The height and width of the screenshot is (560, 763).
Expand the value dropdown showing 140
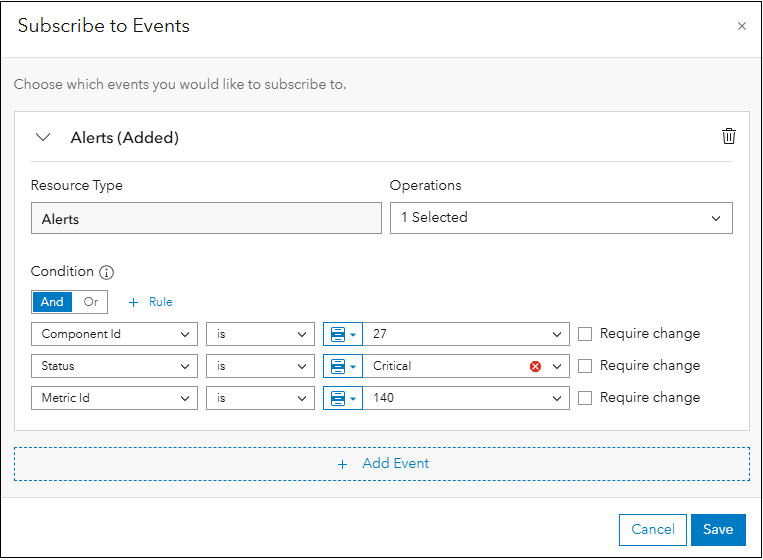(x=557, y=398)
